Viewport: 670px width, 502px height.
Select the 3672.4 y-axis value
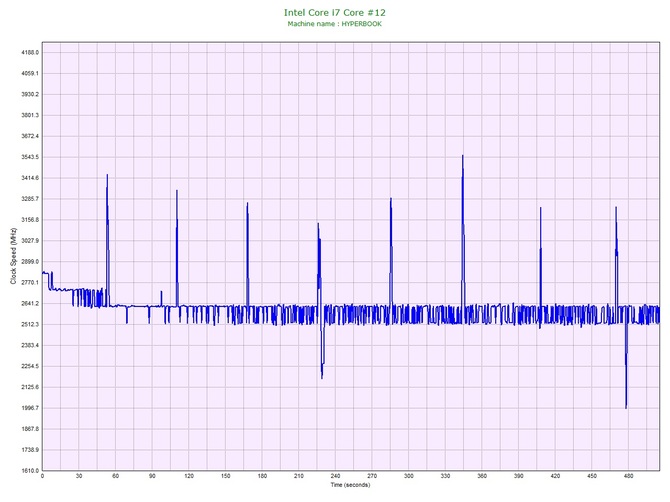pyautogui.click(x=30, y=136)
